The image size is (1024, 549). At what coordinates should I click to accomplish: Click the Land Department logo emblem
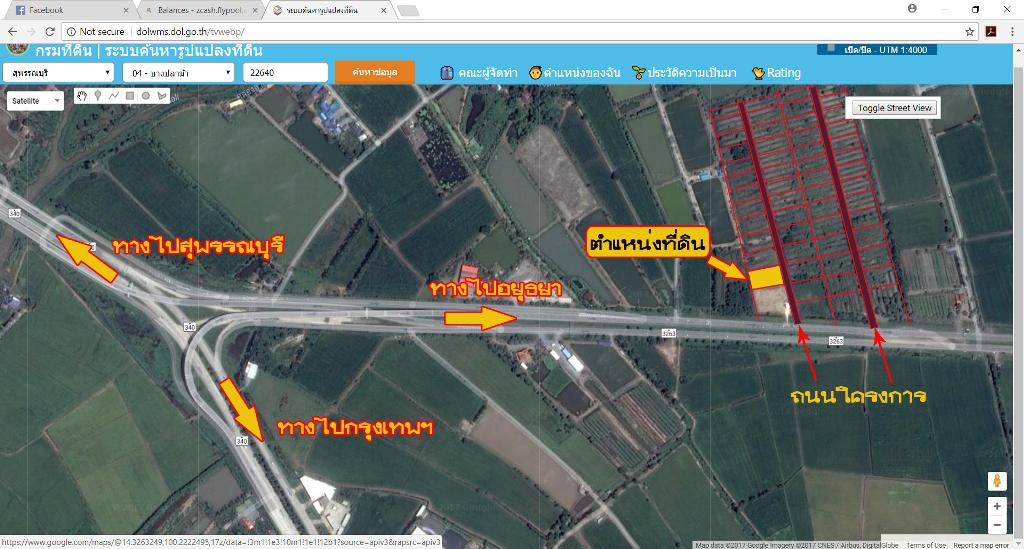pyautogui.click(x=17, y=50)
